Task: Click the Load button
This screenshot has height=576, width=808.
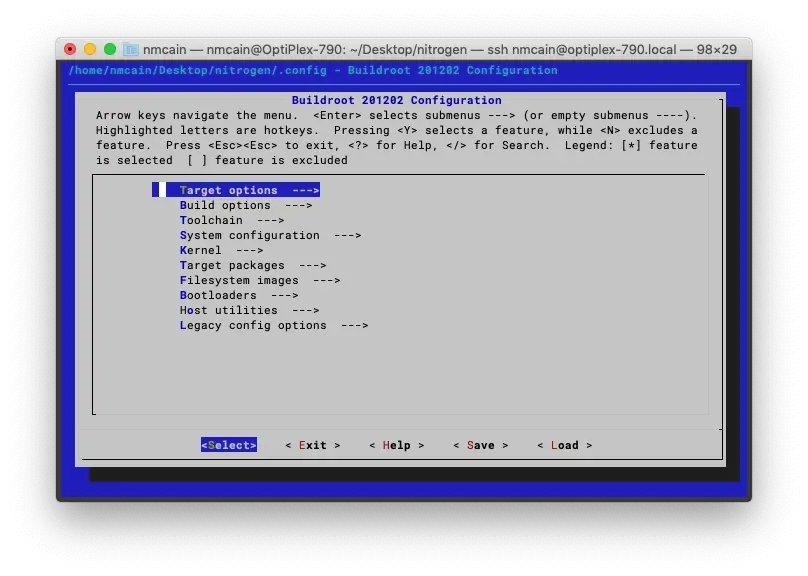Action: tap(564, 445)
